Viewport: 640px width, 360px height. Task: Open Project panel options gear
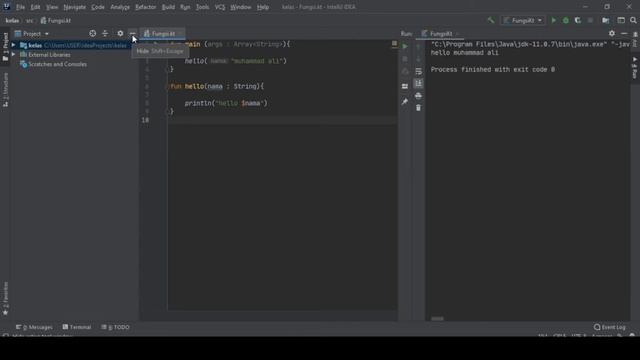coord(120,33)
